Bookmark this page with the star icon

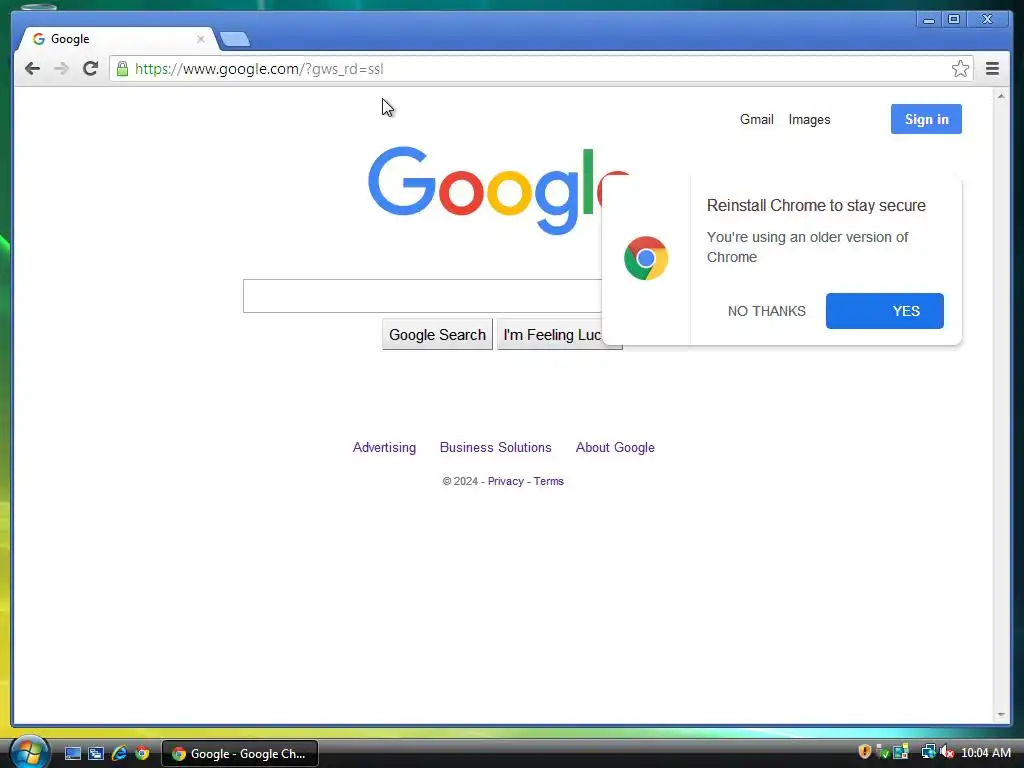[x=960, y=69]
